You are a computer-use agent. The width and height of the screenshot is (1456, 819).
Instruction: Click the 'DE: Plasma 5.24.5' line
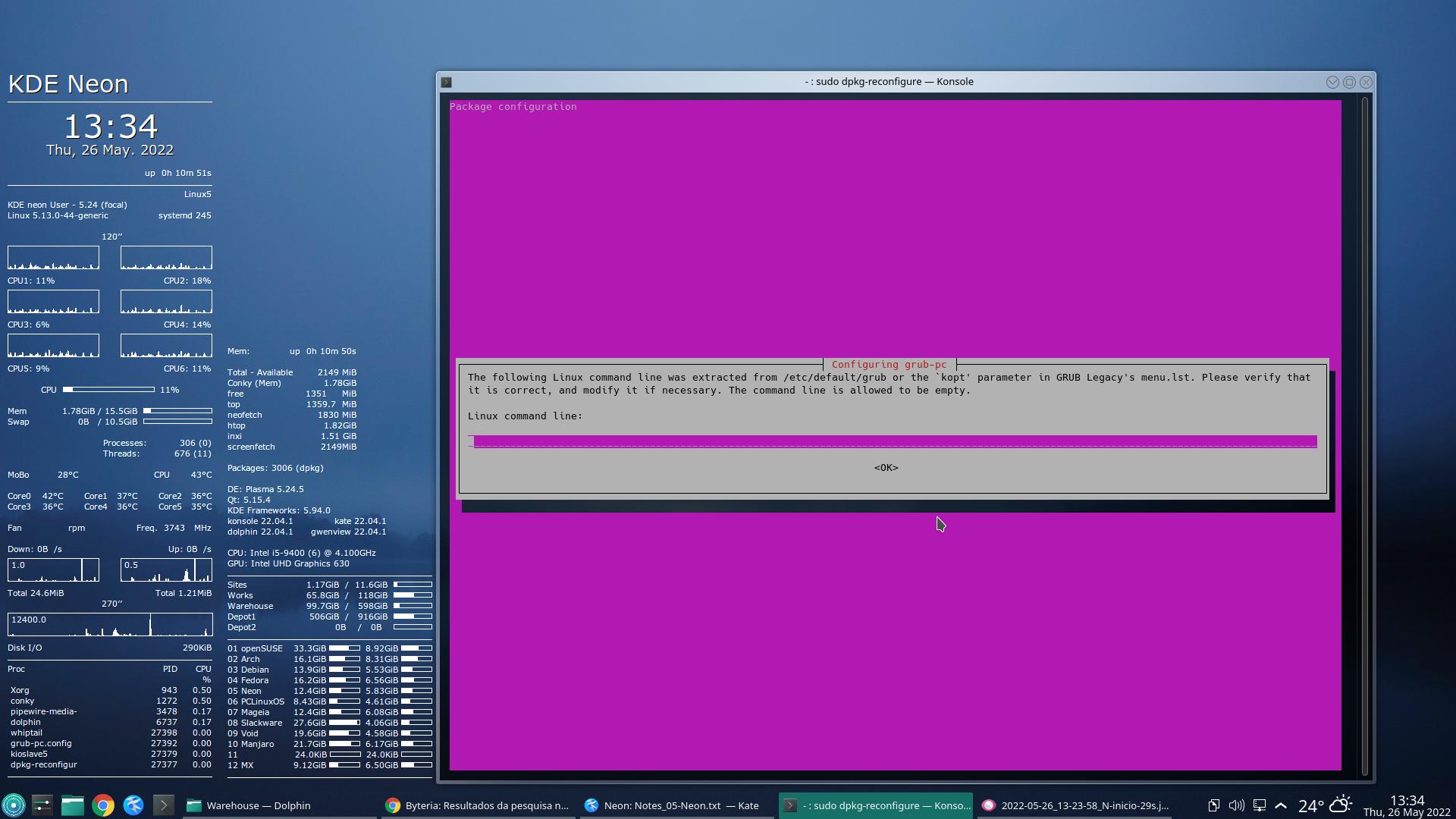265,489
